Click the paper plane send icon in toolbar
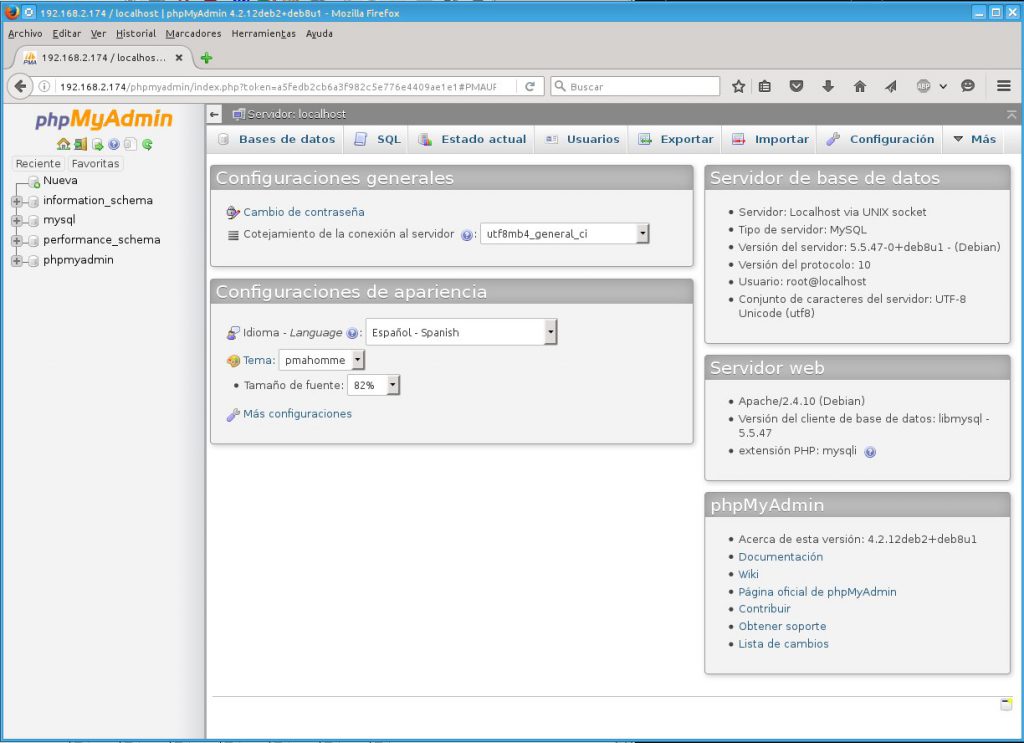 [891, 86]
